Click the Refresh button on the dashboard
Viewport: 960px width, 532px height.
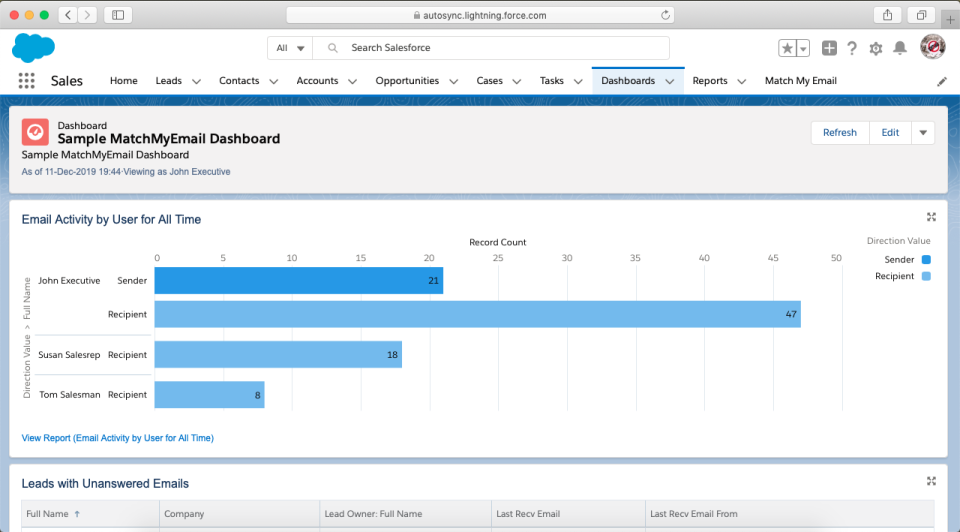(x=839, y=133)
